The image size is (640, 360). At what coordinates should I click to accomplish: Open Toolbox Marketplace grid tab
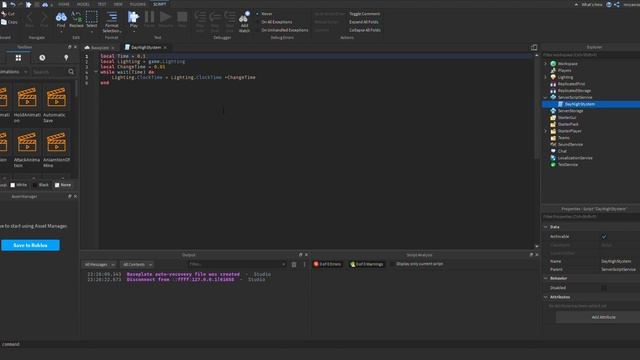(18, 58)
